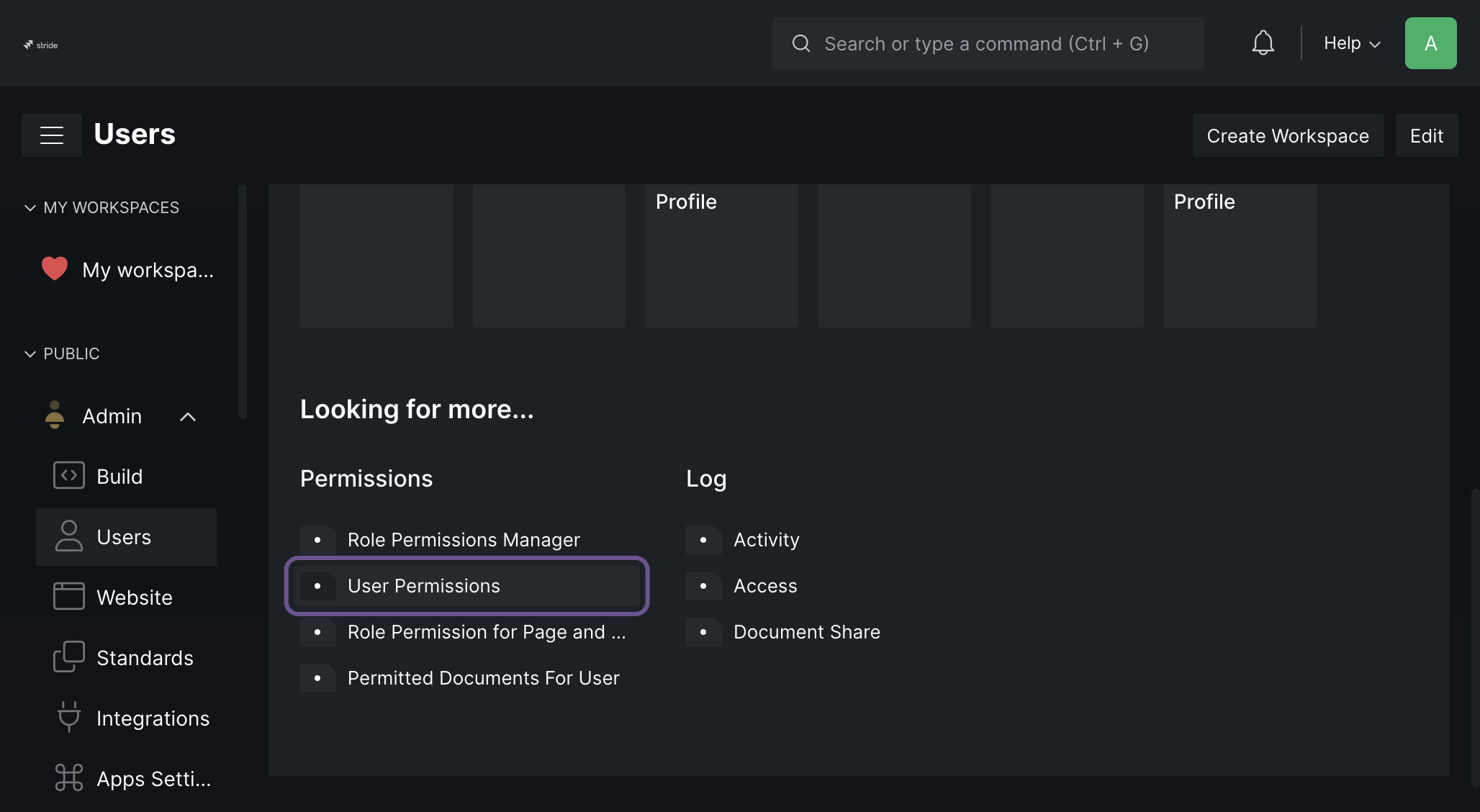The width and height of the screenshot is (1480, 812).
Task: Open Build in the sidebar
Action: point(126,477)
